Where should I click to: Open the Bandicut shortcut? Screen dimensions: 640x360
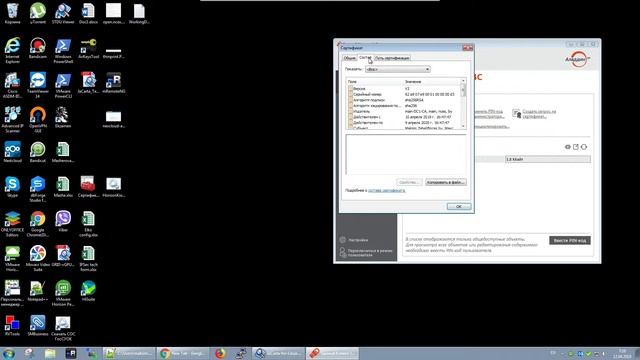pos(38,152)
